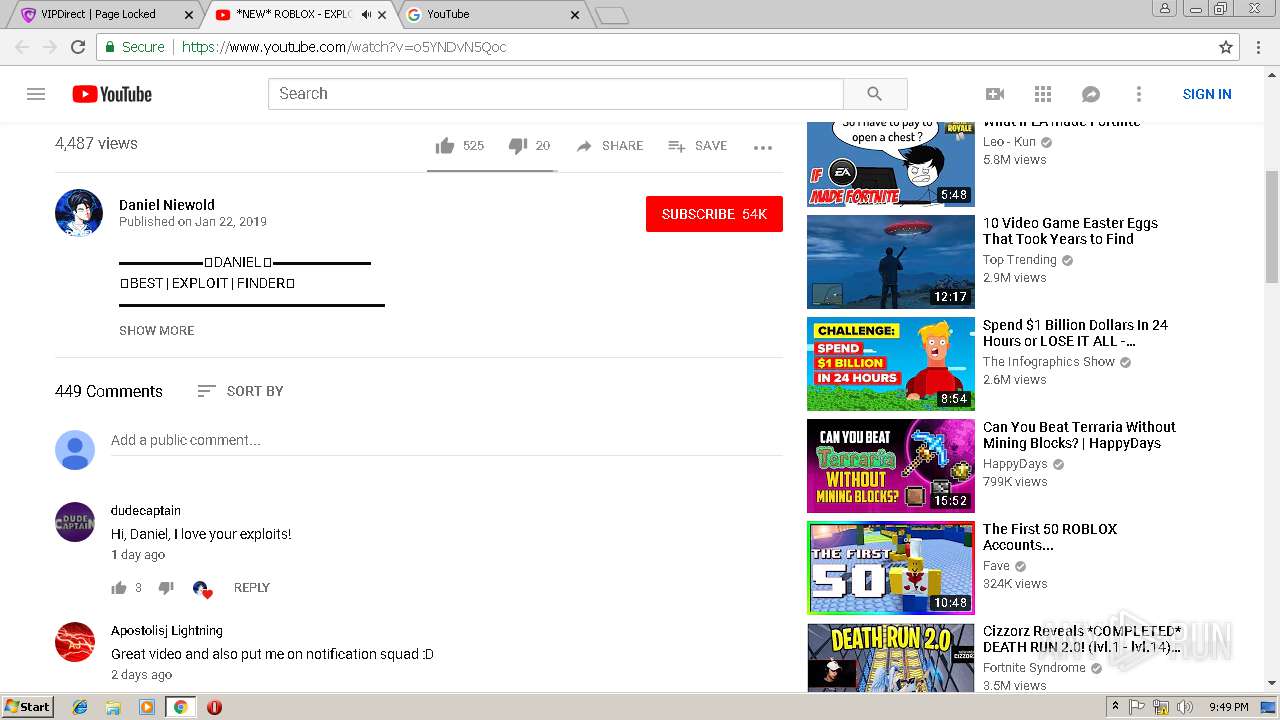Click inside the YouTube search box
Screen dimensions: 1280x720
tap(556, 94)
